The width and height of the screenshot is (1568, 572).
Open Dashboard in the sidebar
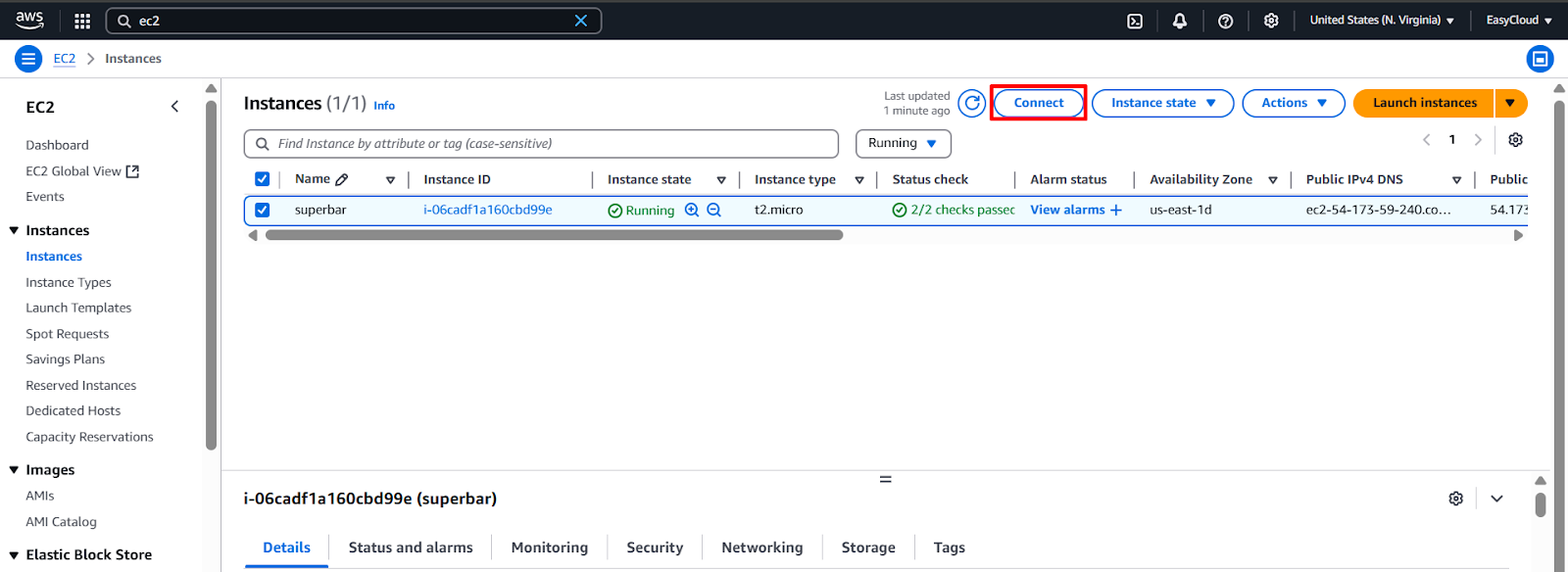click(57, 145)
